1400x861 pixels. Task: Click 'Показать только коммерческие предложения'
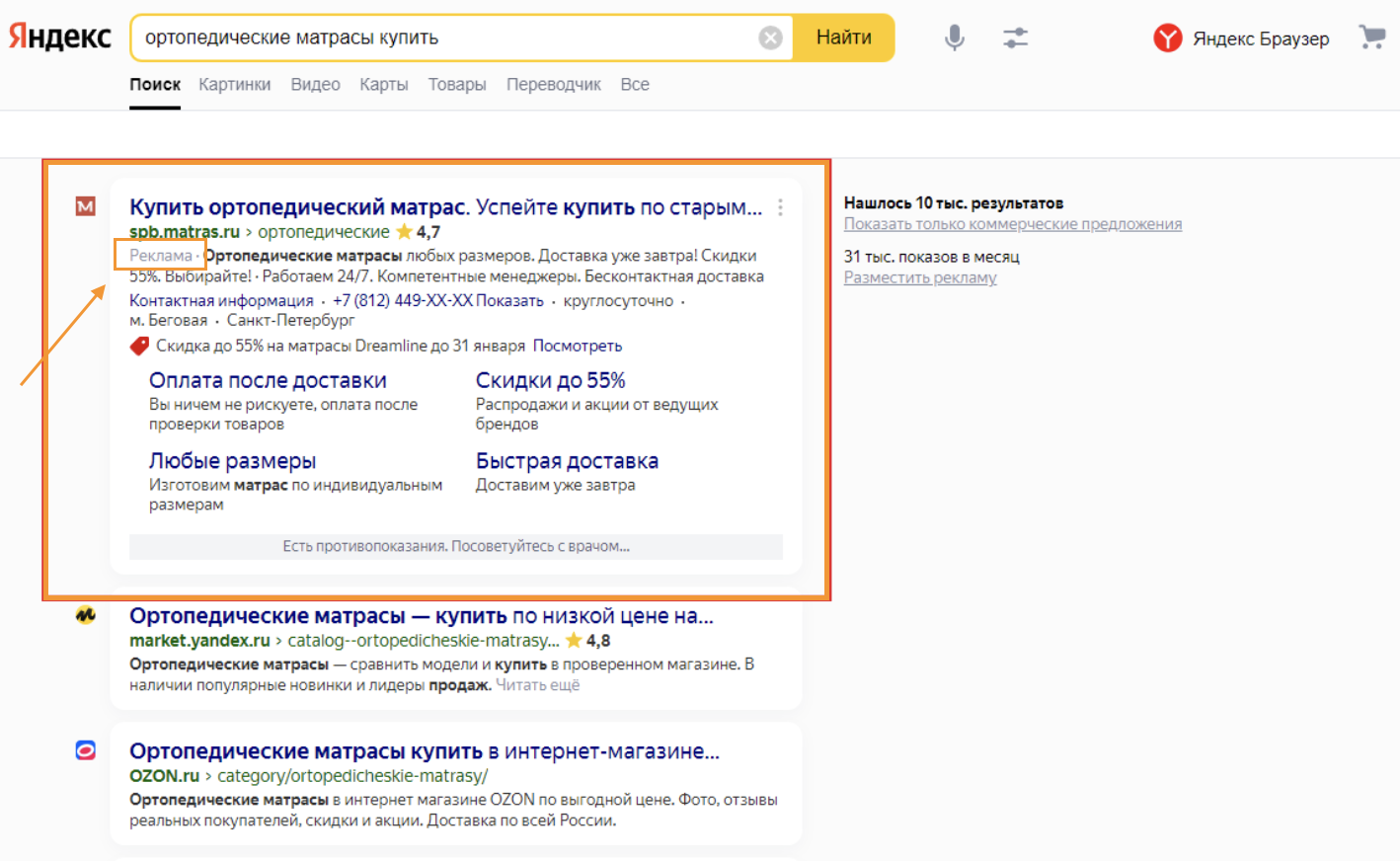(x=1013, y=224)
